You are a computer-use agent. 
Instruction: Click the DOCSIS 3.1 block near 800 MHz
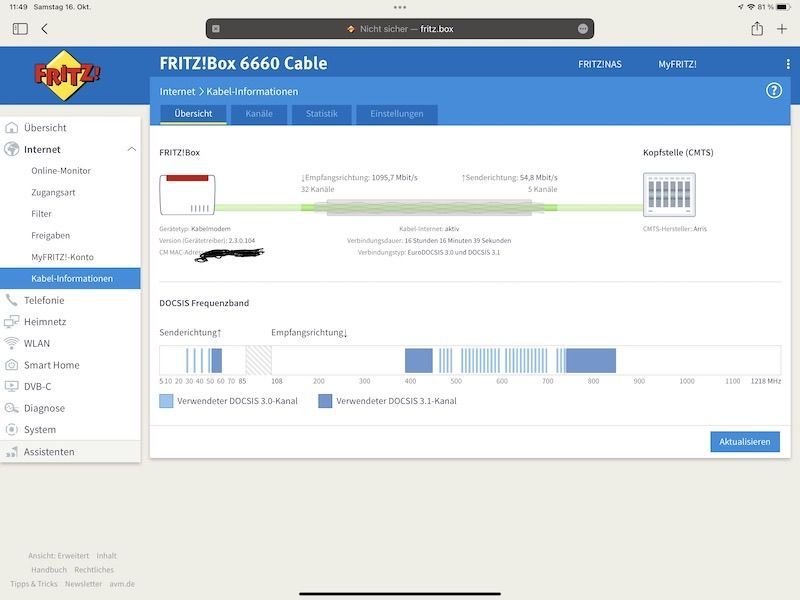click(x=591, y=361)
